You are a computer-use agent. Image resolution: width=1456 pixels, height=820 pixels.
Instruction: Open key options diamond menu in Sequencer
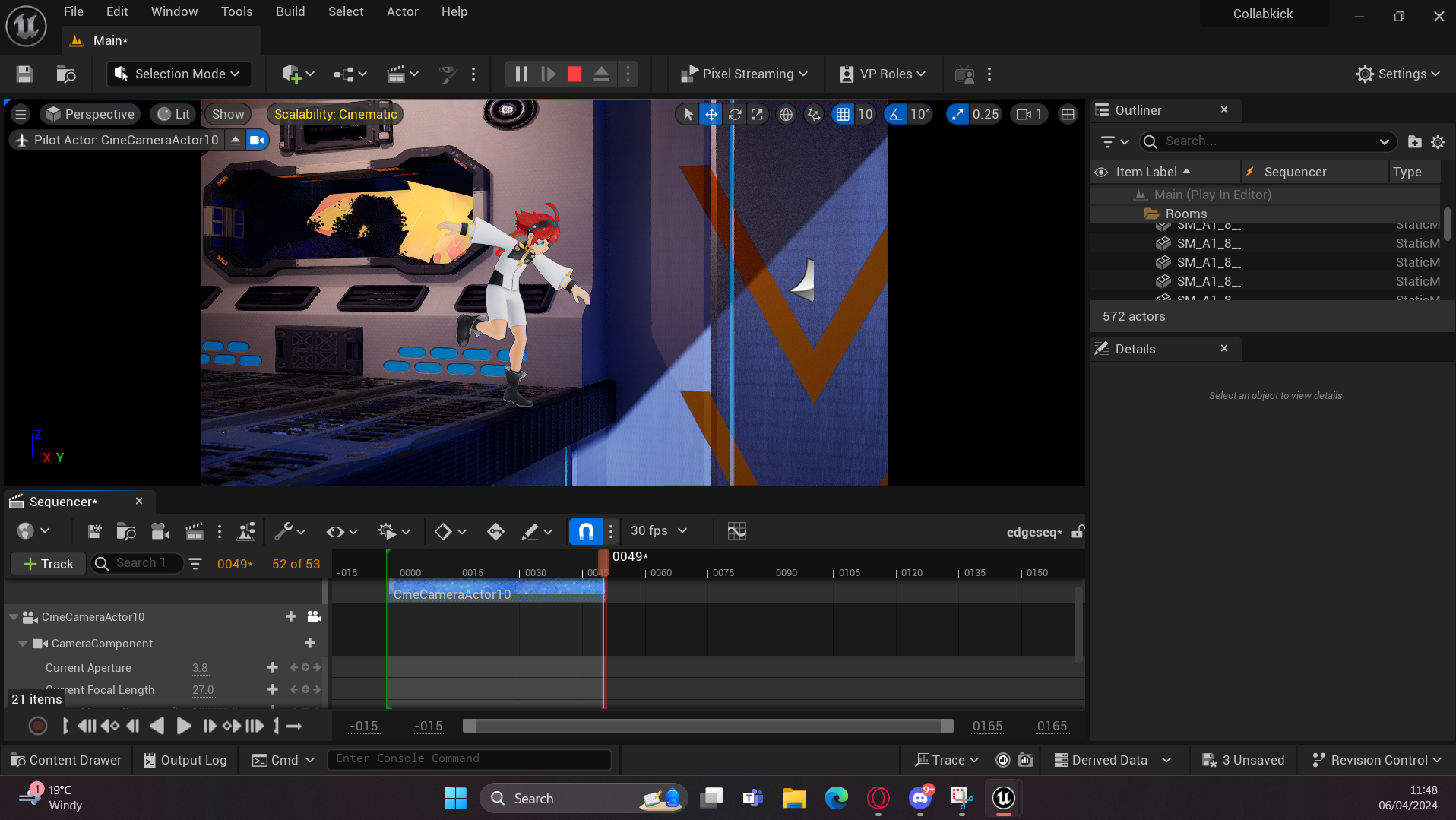pyautogui.click(x=449, y=531)
